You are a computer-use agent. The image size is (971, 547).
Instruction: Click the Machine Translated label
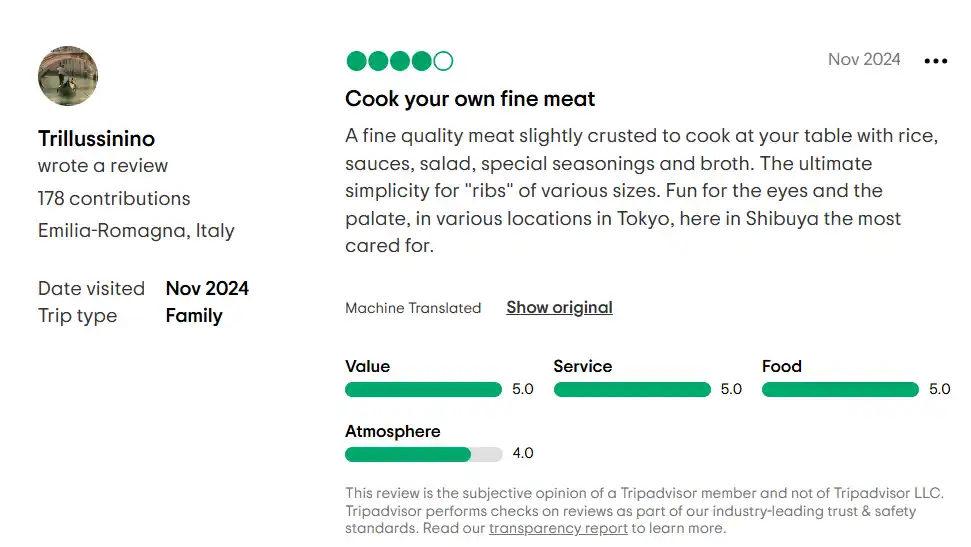tap(413, 308)
